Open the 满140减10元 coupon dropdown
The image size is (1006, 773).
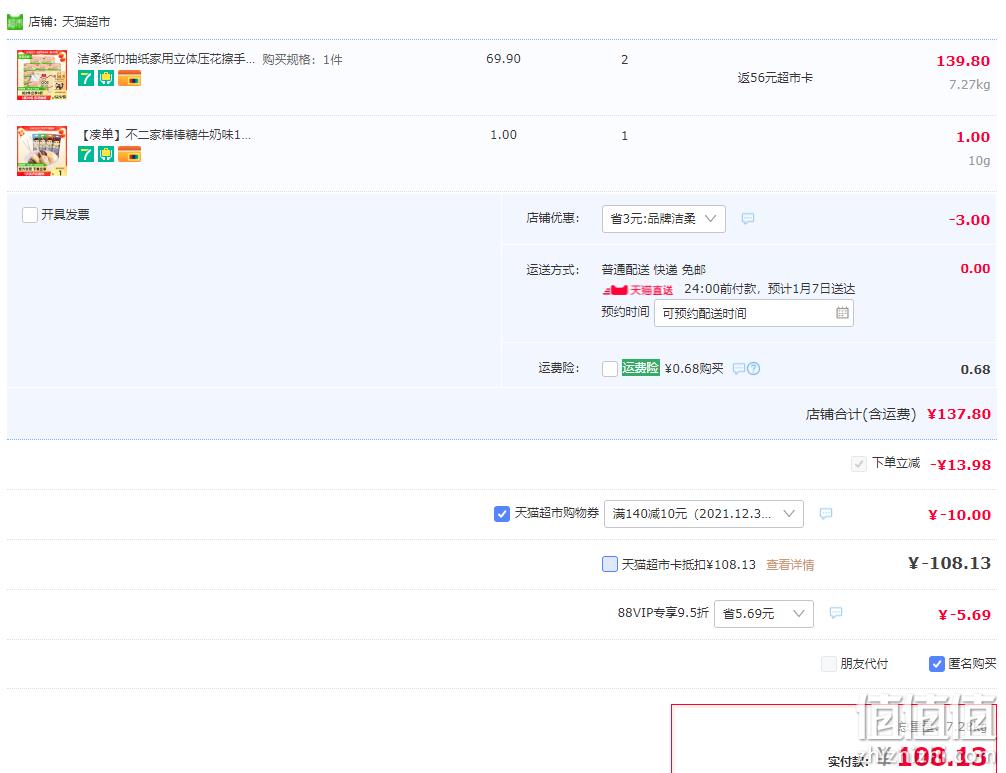(703, 514)
